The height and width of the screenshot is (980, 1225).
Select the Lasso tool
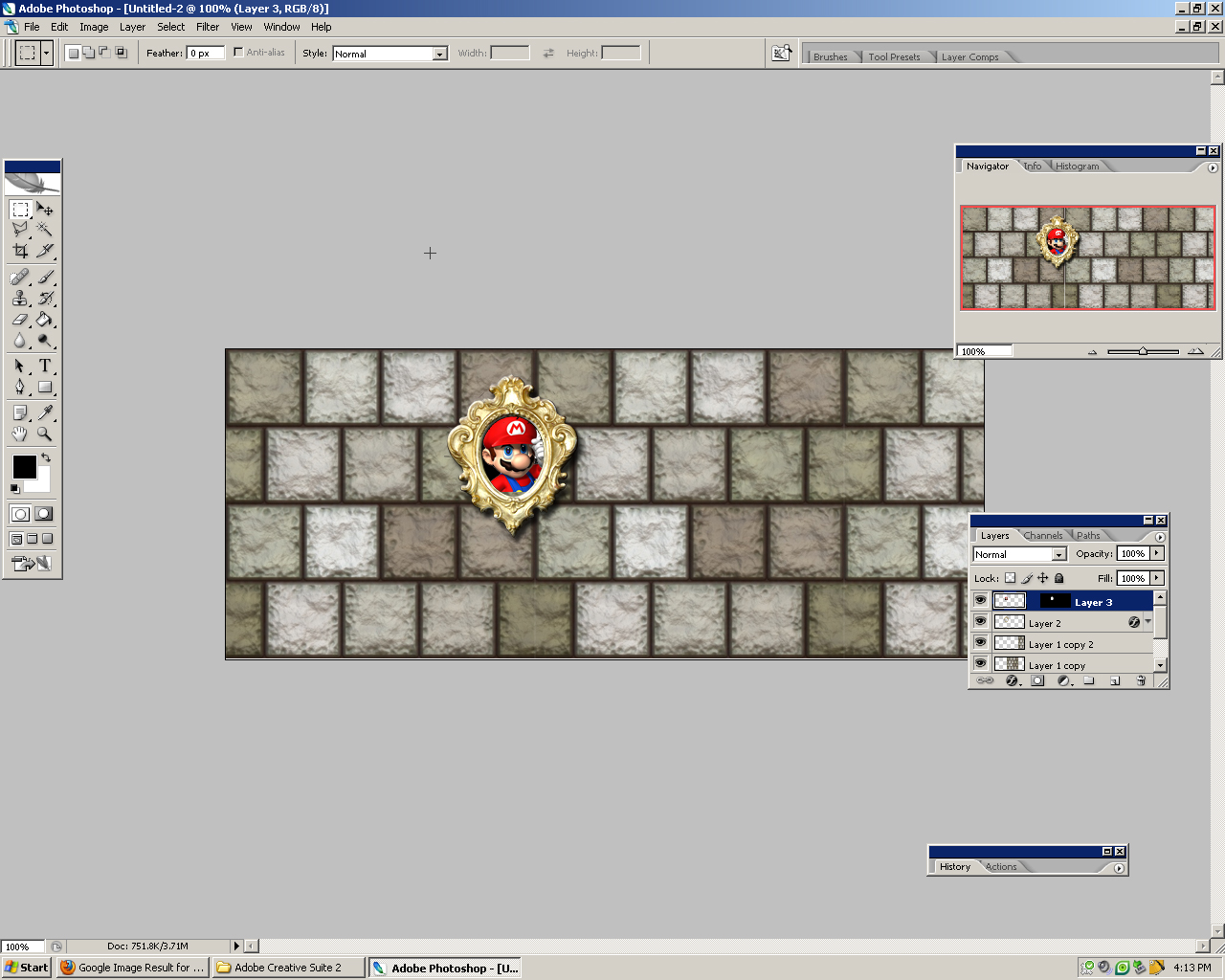tap(20, 230)
